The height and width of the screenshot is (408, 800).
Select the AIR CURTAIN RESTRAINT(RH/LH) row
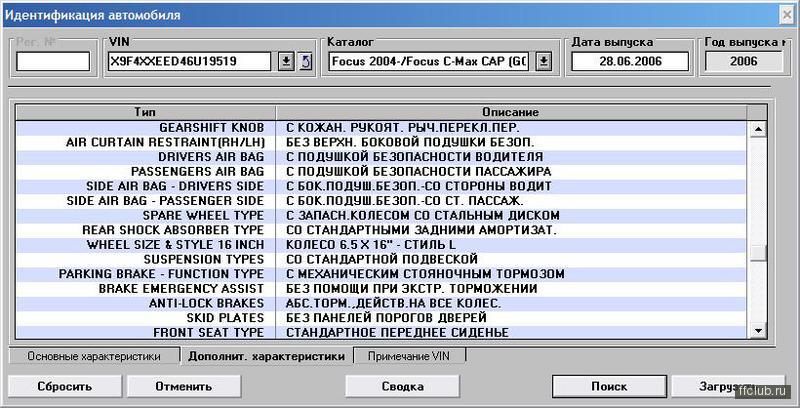click(x=381, y=142)
